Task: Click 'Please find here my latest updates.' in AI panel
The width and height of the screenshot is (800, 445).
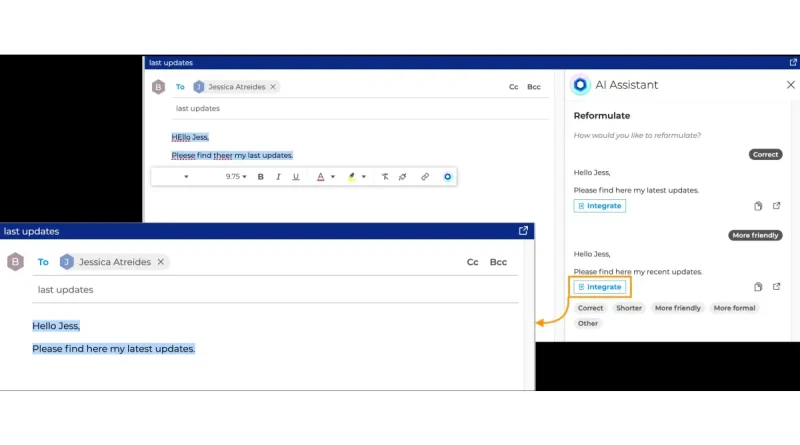Action: tap(636, 190)
